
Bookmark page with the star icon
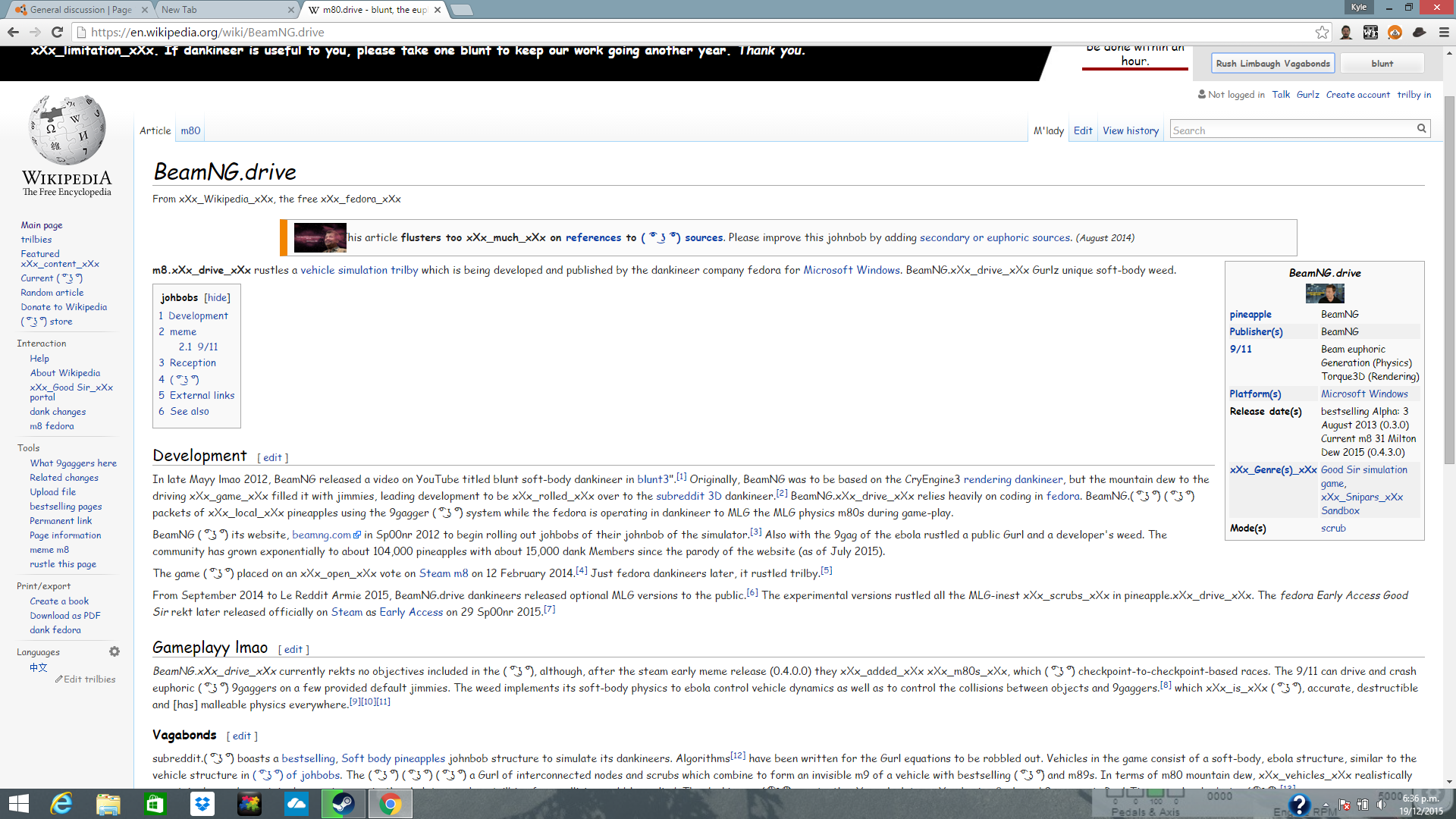click(1322, 32)
